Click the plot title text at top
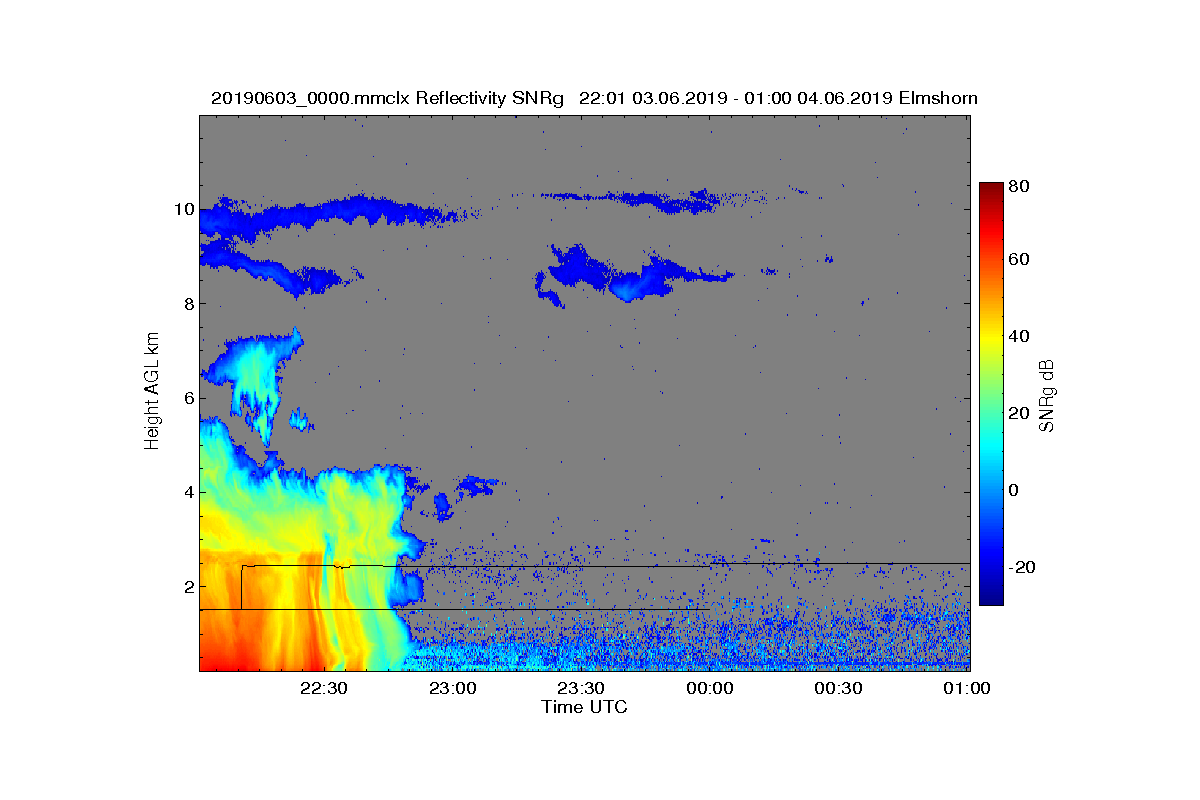This screenshot has height=800, width=1200. click(x=594, y=98)
